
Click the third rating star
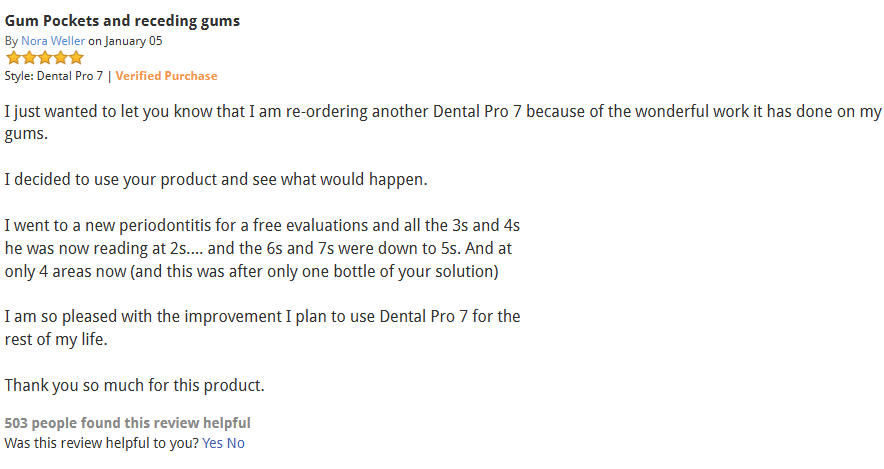point(44,58)
